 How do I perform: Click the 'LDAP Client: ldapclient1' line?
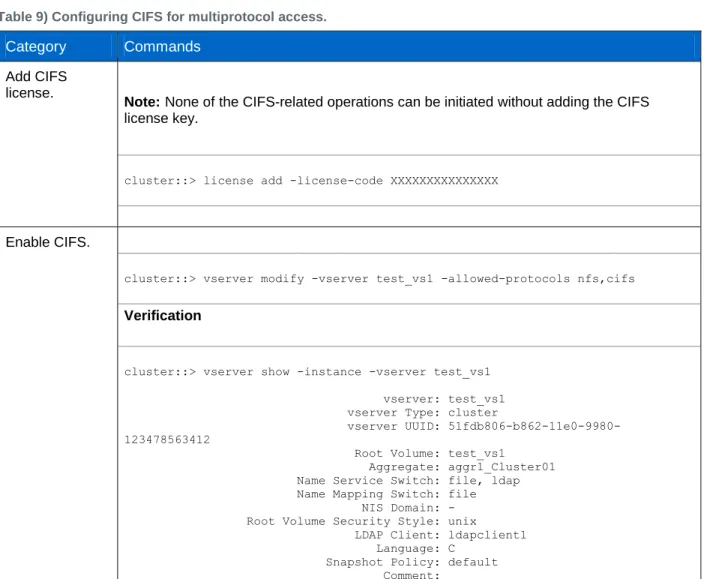point(440,535)
